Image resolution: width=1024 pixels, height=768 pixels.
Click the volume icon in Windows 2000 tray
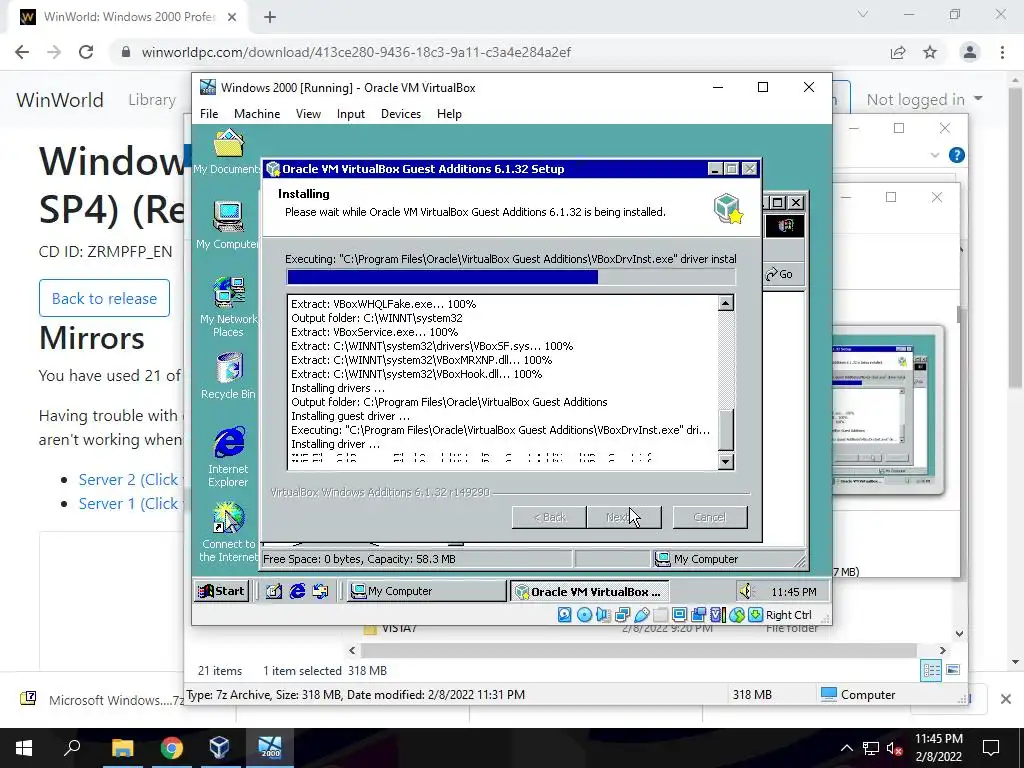746,592
